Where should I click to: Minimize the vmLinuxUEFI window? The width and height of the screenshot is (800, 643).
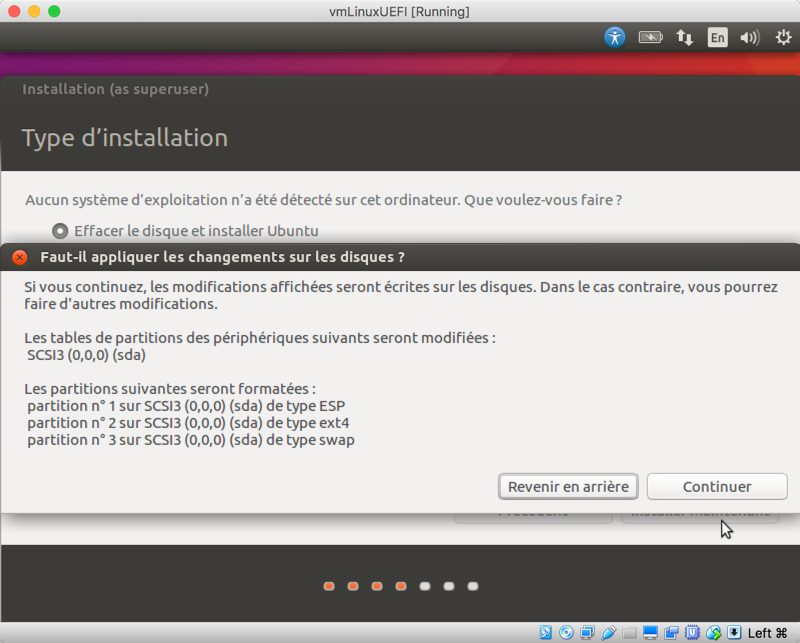point(34,11)
